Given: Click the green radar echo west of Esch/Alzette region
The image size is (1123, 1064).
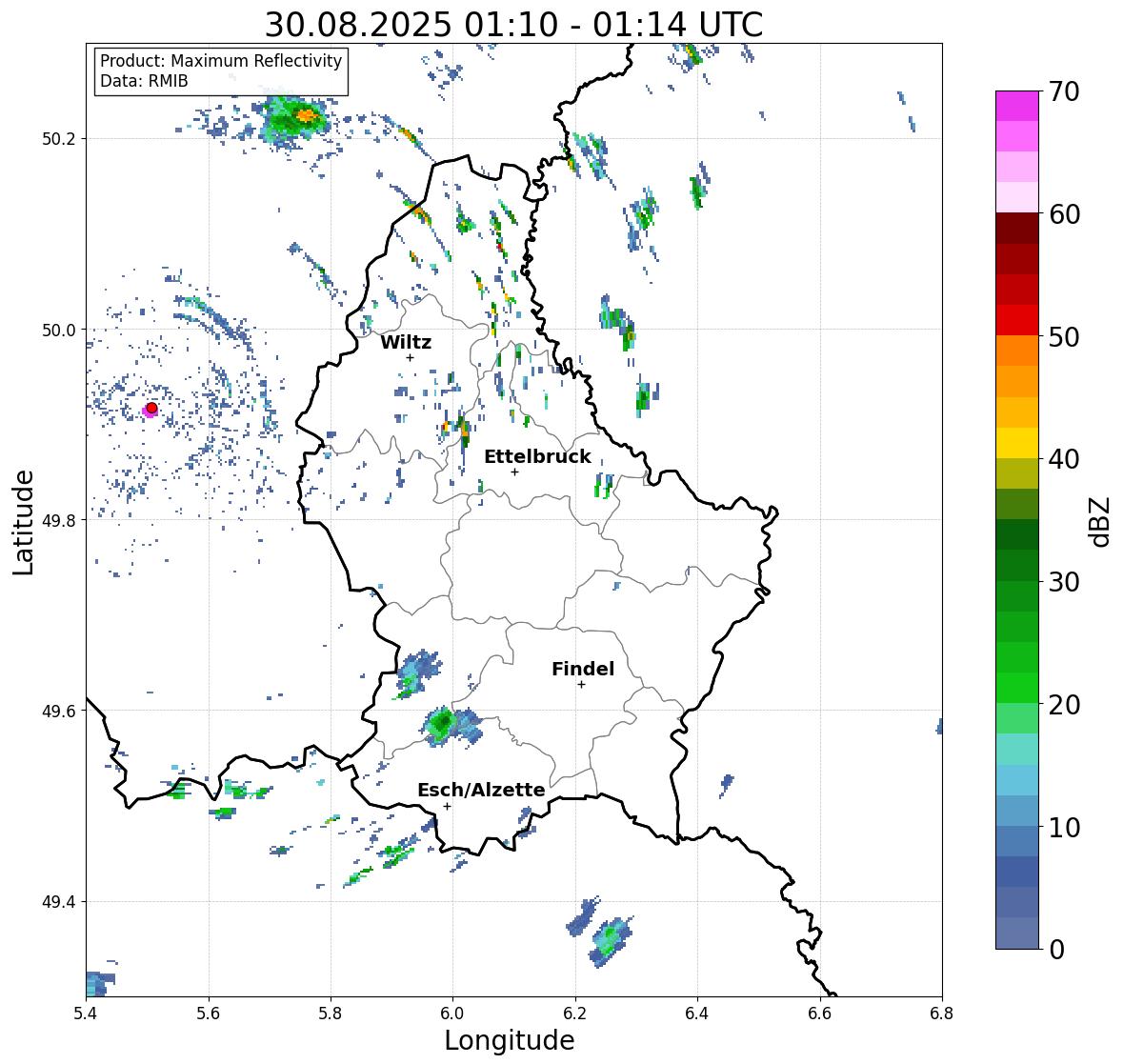Looking at the screenshot, I should click(x=442, y=723).
